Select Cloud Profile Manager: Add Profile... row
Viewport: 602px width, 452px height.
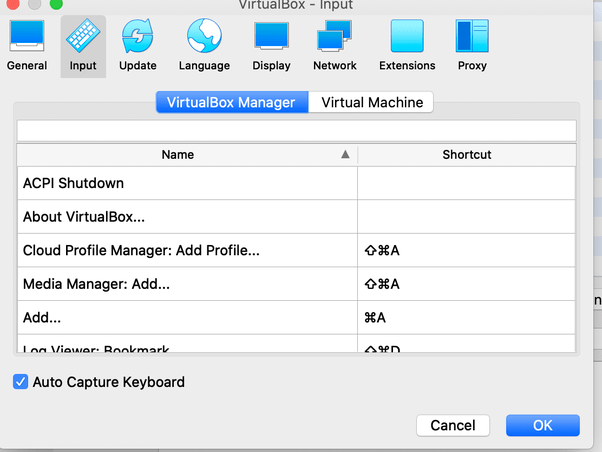click(296, 250)
